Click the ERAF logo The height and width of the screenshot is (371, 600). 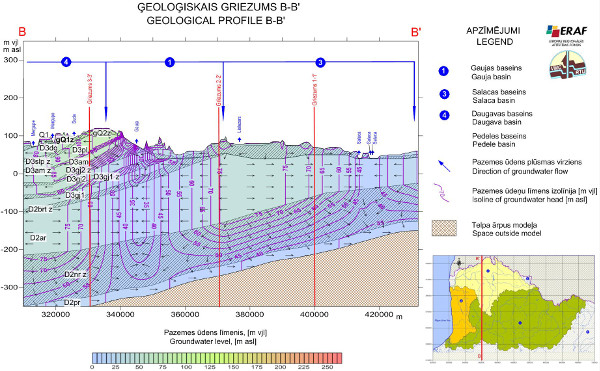[x=566, y=35]
